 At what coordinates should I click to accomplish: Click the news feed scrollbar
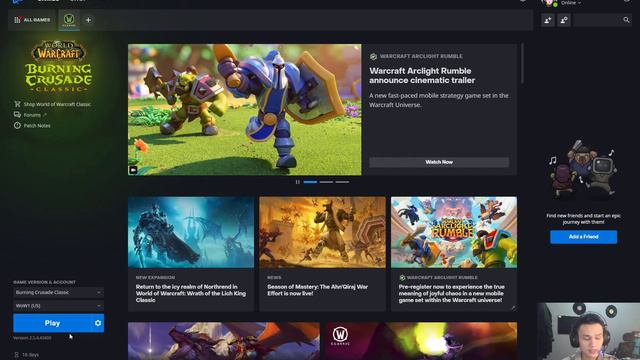click(522, 63)
